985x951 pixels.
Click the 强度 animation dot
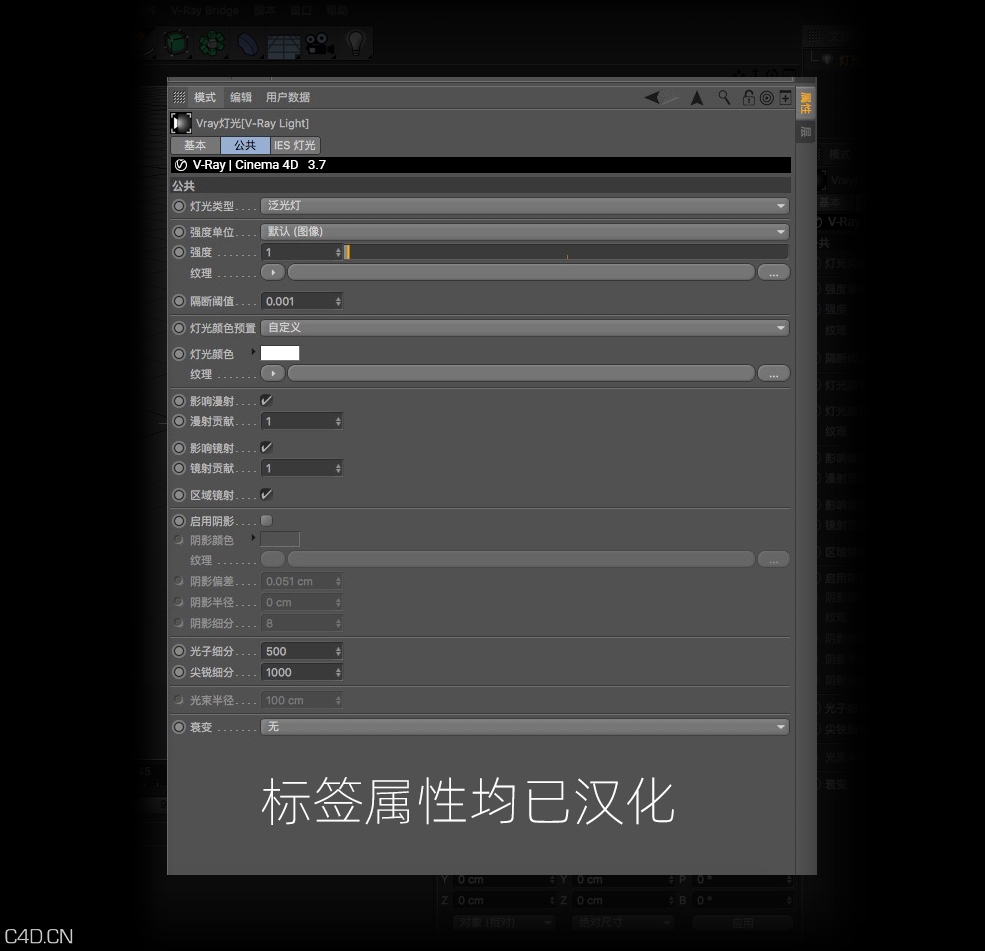[179, 252]
